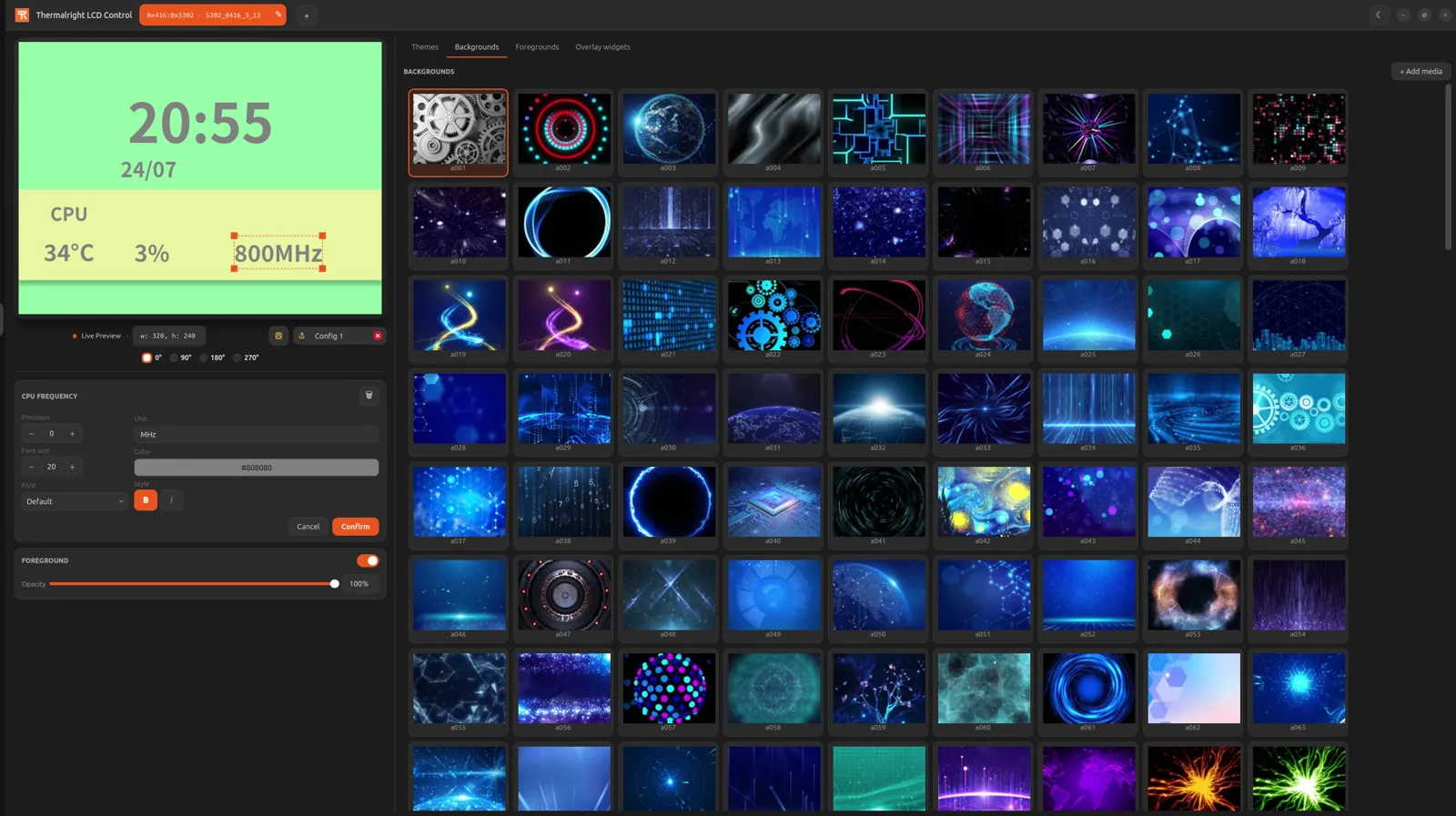1456x816 pixels.
Task: Select the 90° rotation option
Action: tap(180, 358)
